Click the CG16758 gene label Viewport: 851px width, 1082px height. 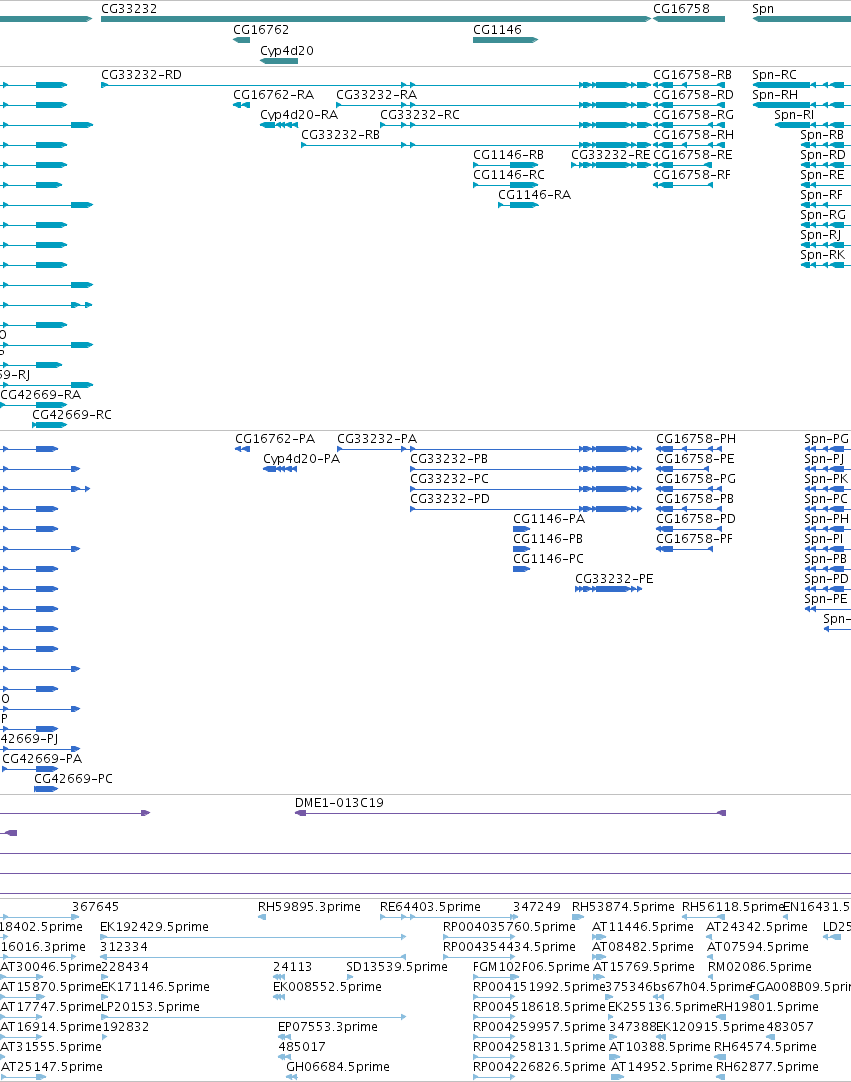(681, 9)
